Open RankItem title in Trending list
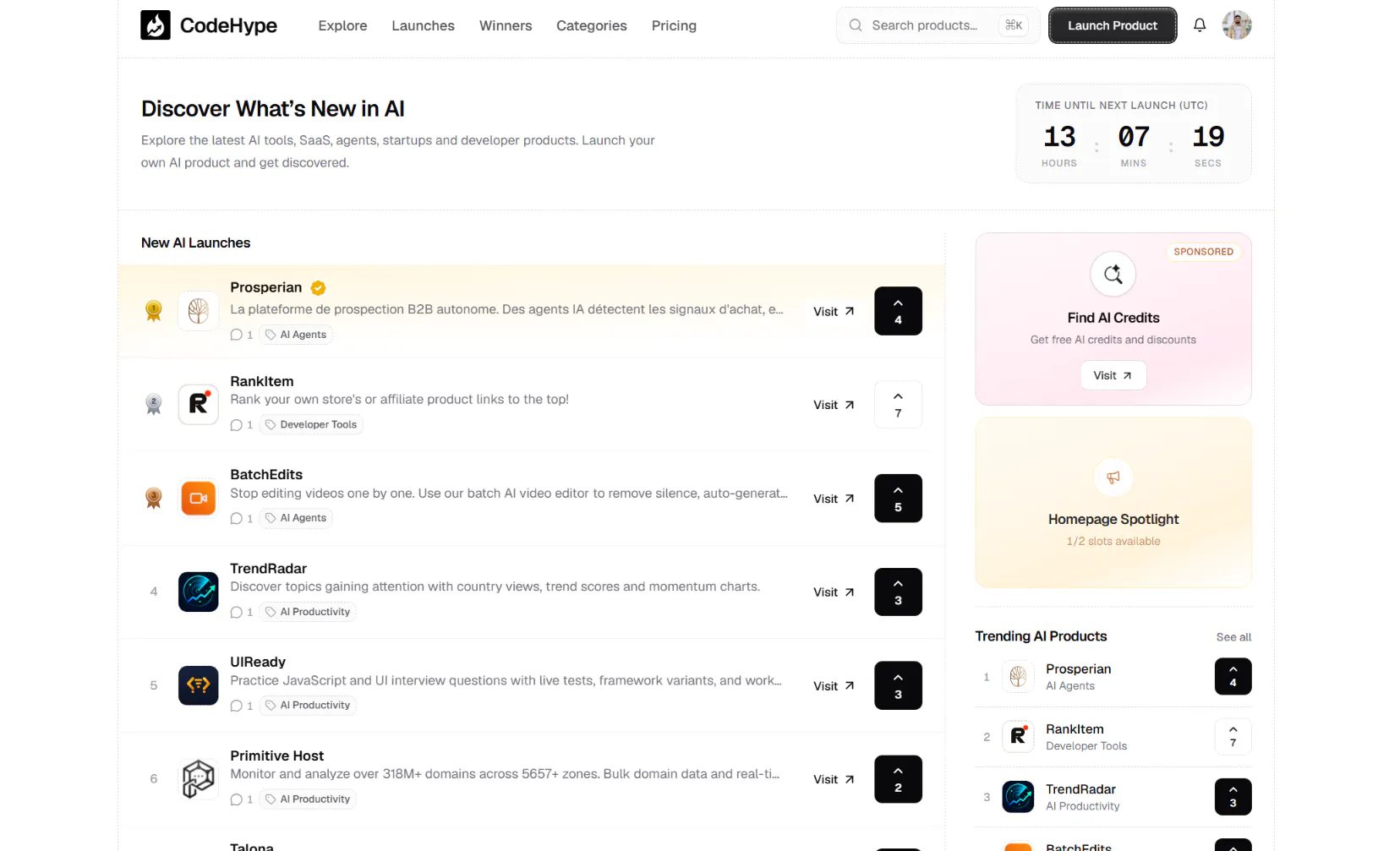The height and width of the screenshot is (851, 1400). (1075, 729)
